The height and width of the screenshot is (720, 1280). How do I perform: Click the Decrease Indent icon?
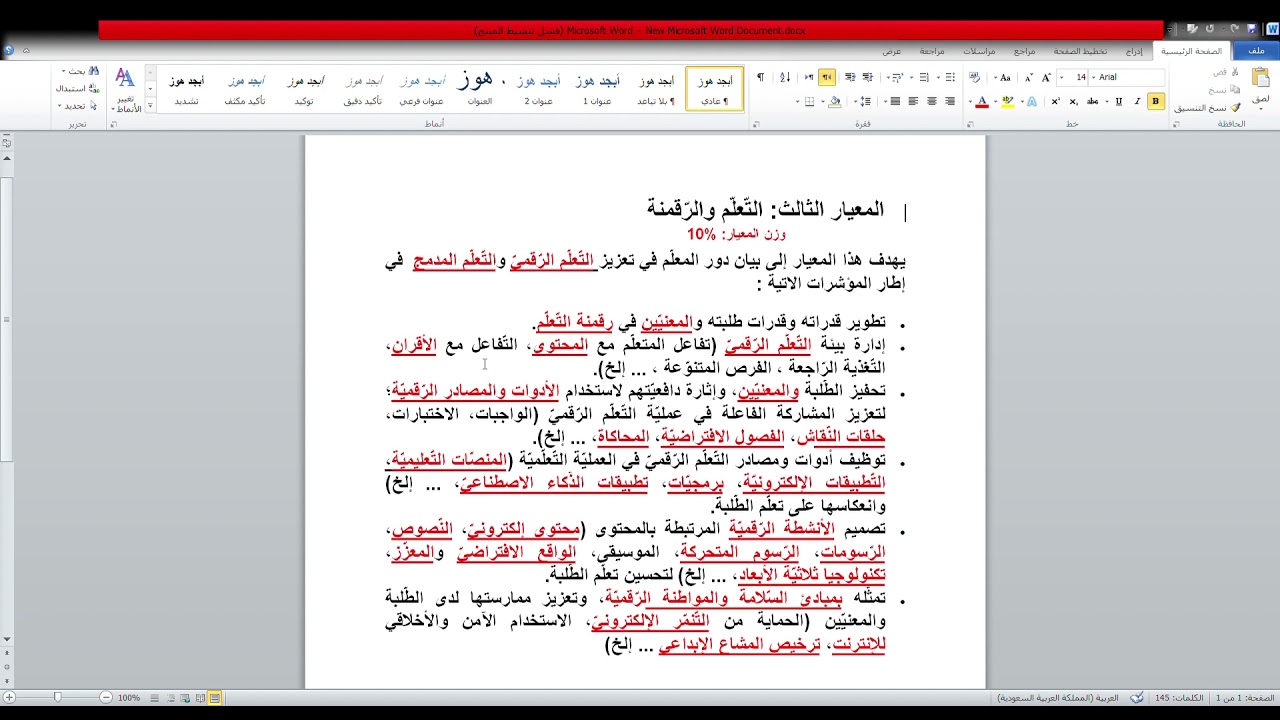point(868,77)
